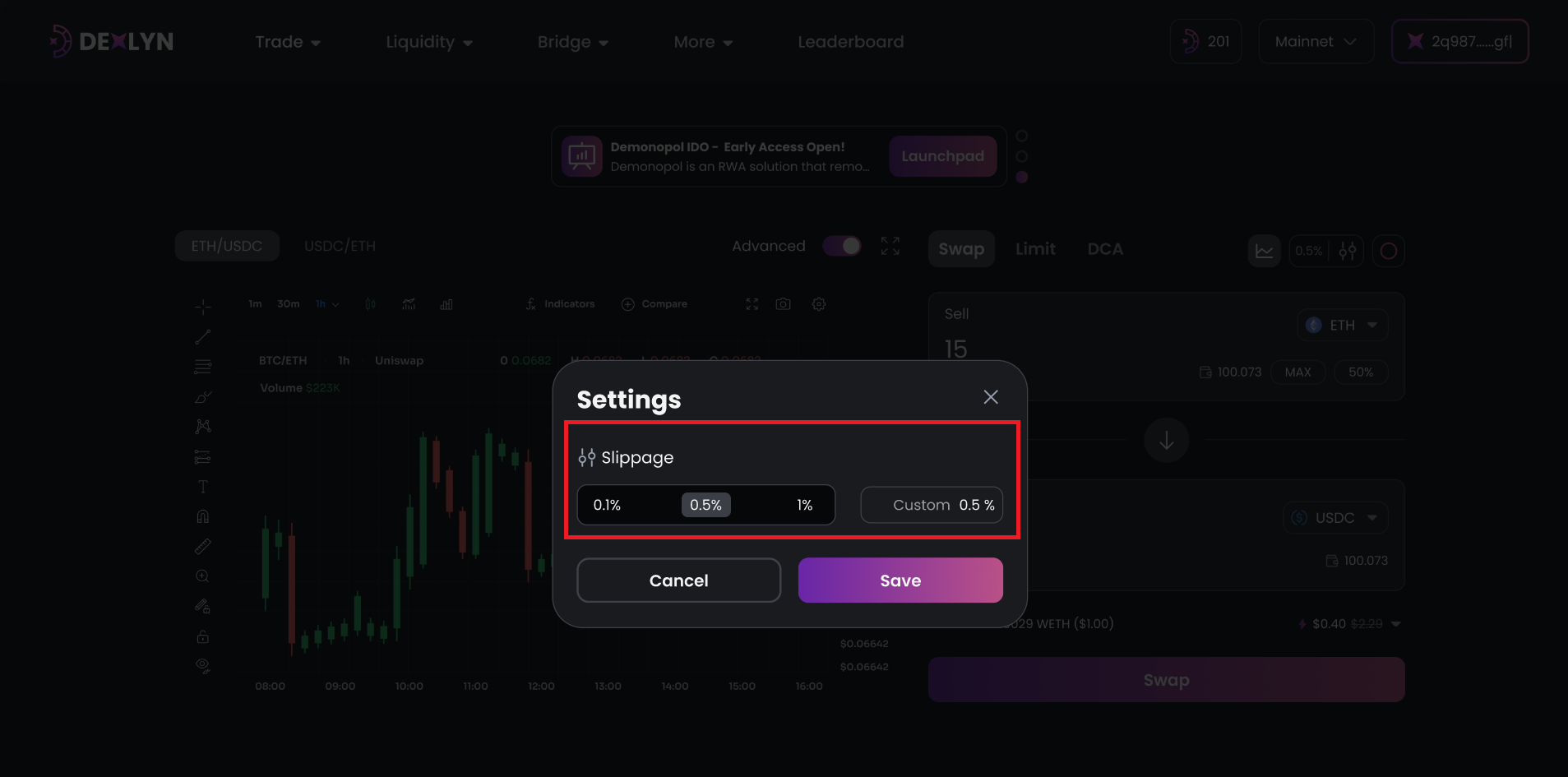Open the Trade menu dropdown
1568x777 pixels.
287,42
